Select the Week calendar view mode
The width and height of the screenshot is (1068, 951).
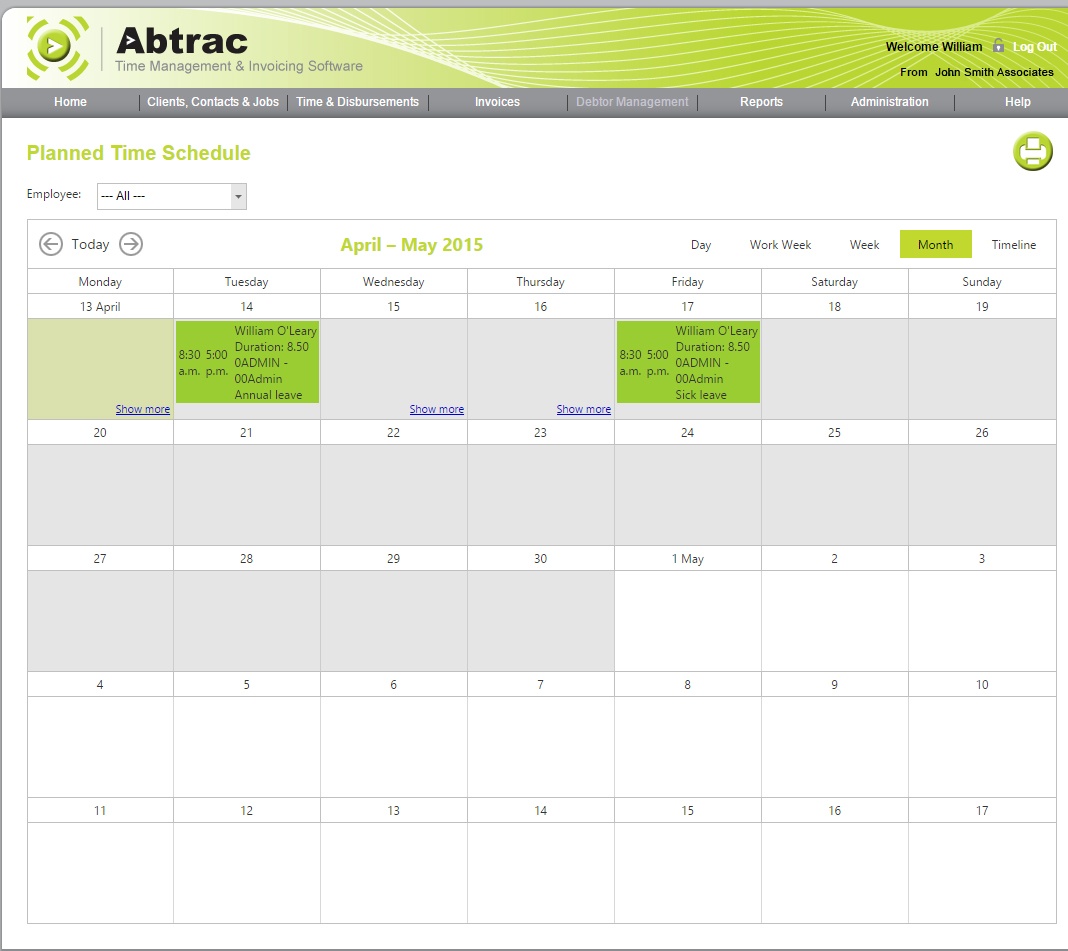[x=864, y=244]
